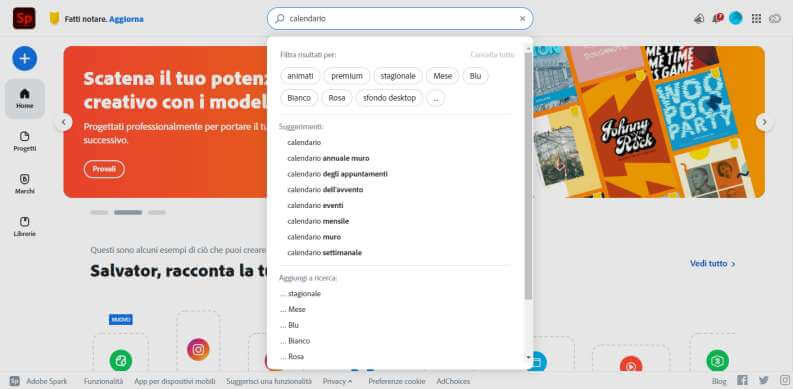The width and height of the screenshot is (793, 389).
Task: Toggle the sfondo desktop filter chip
Action: pos(389,98)
